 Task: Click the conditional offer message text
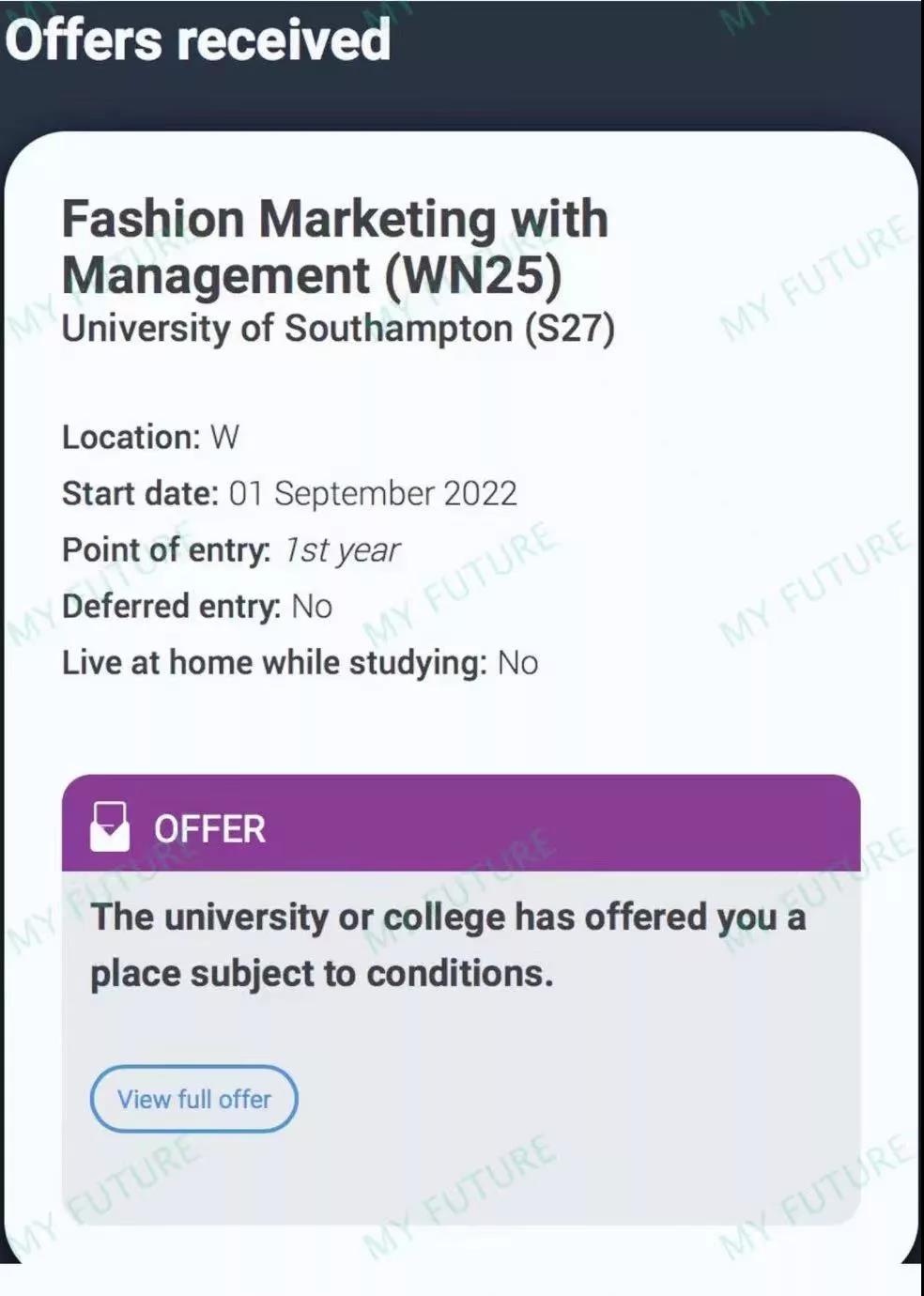[448, 944]
